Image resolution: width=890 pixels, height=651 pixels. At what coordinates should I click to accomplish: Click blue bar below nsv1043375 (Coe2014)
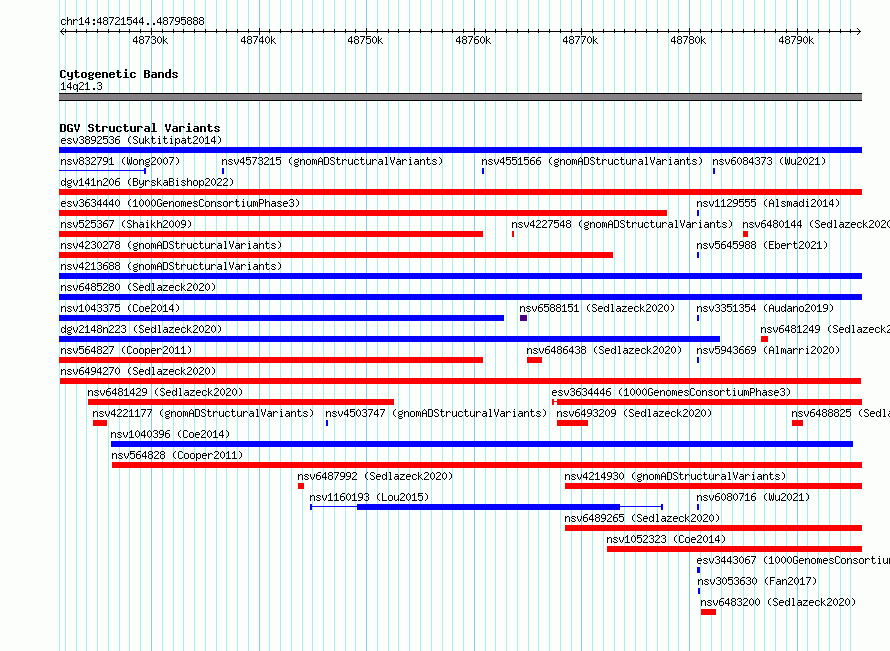282,318
